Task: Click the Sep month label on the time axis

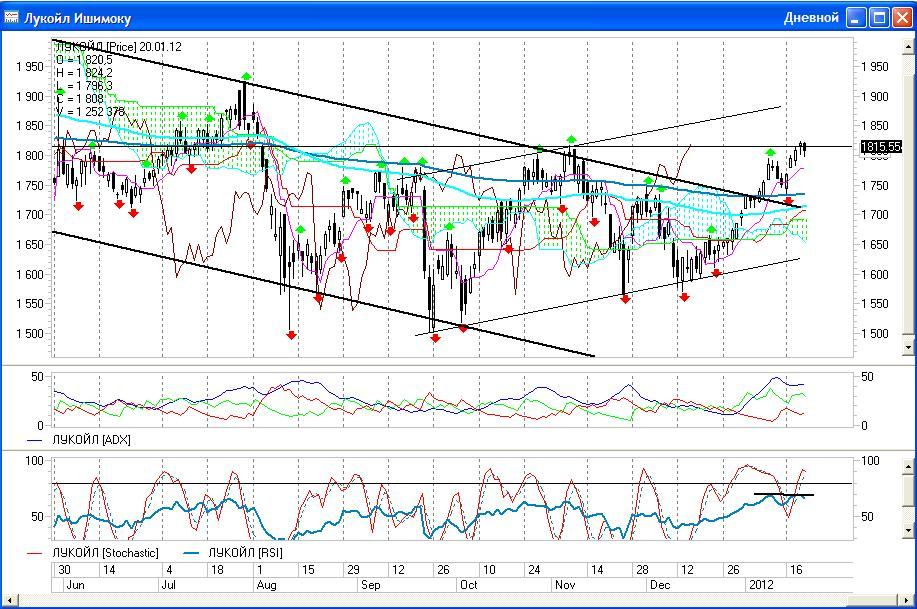Action: 370,585
